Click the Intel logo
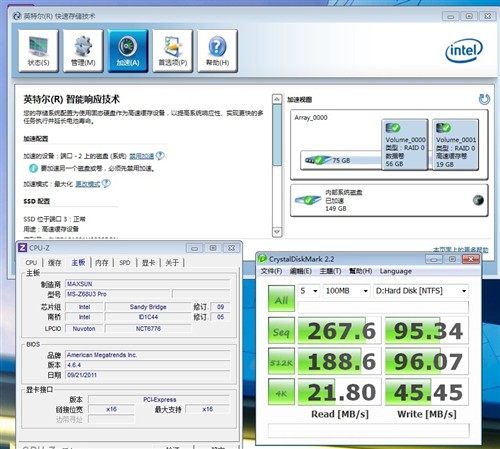500x449 pixels. [464, 50]
